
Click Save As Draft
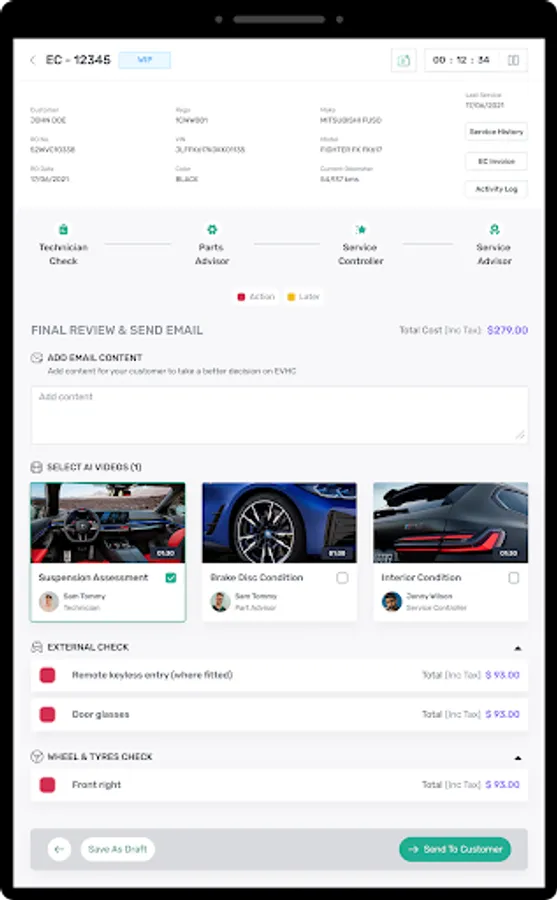(118, 849)
